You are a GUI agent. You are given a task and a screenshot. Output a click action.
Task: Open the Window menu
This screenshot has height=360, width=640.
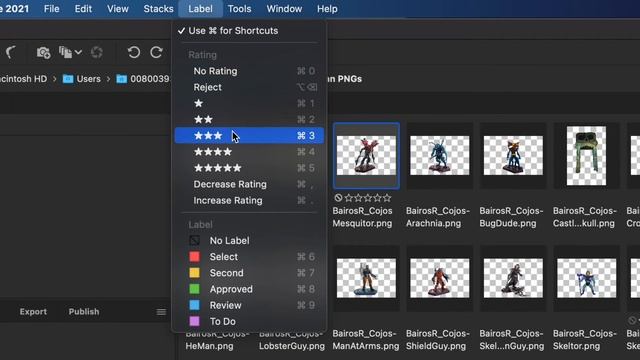coord(284,9)
